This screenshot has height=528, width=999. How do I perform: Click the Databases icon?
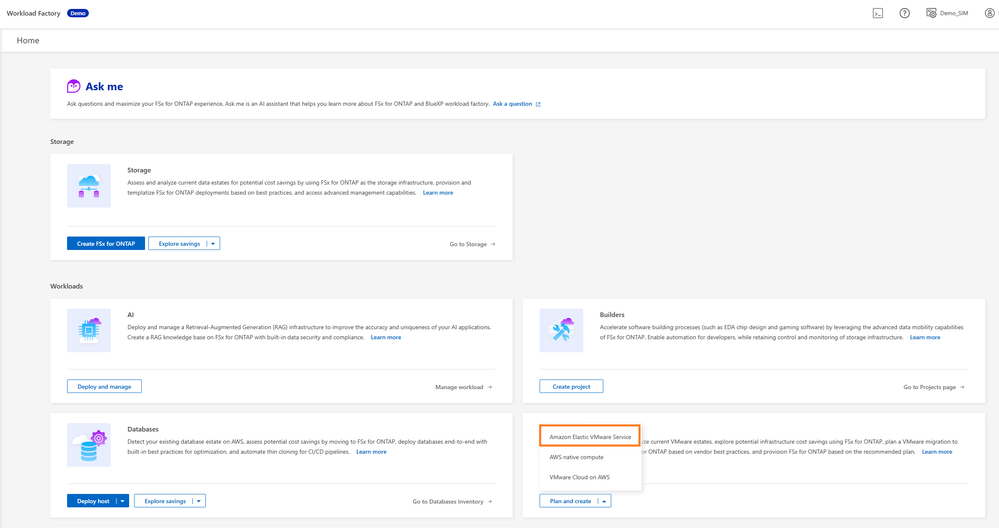click(x=89, y=445)
